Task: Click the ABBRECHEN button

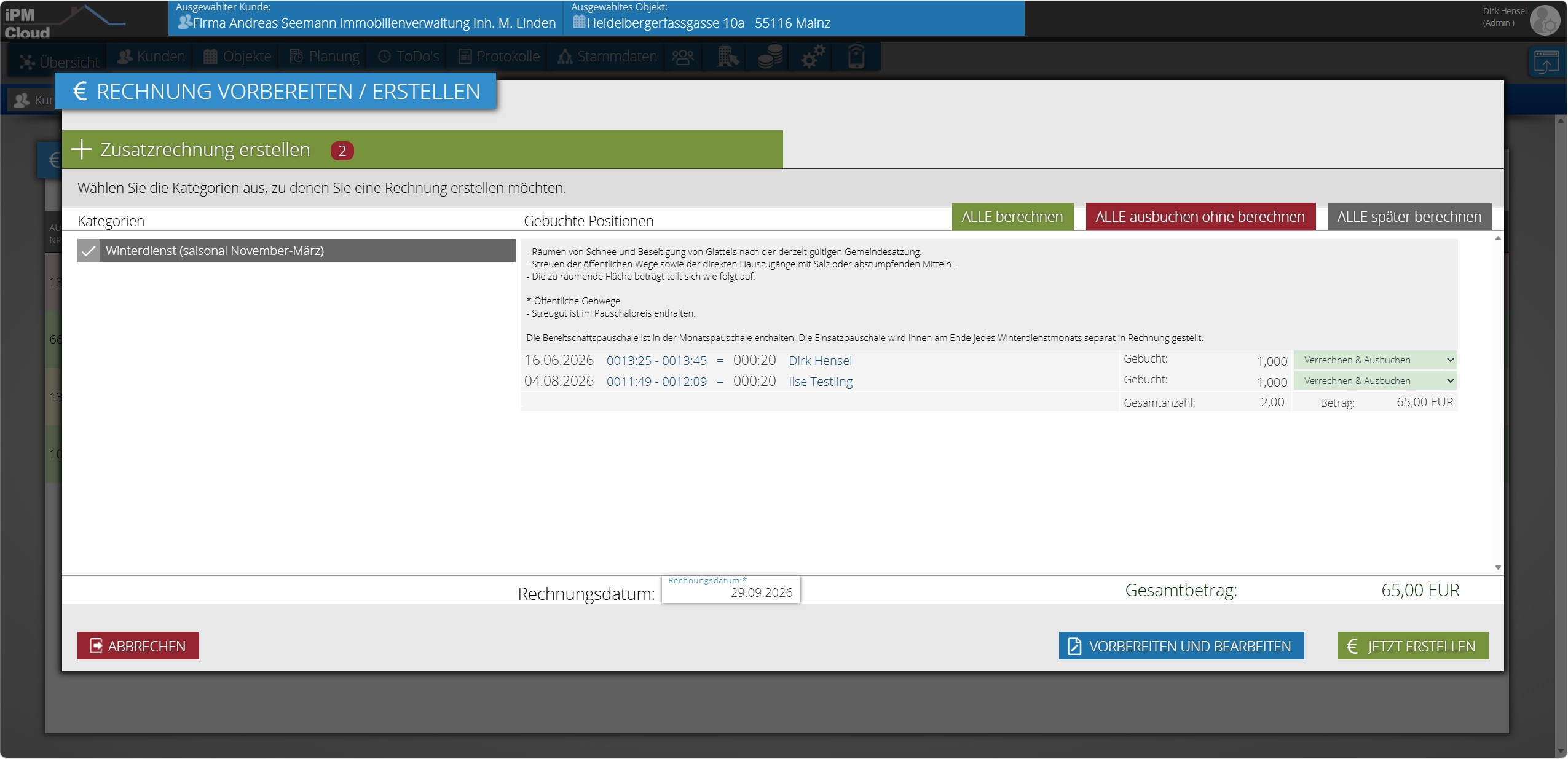Action: 138,646
